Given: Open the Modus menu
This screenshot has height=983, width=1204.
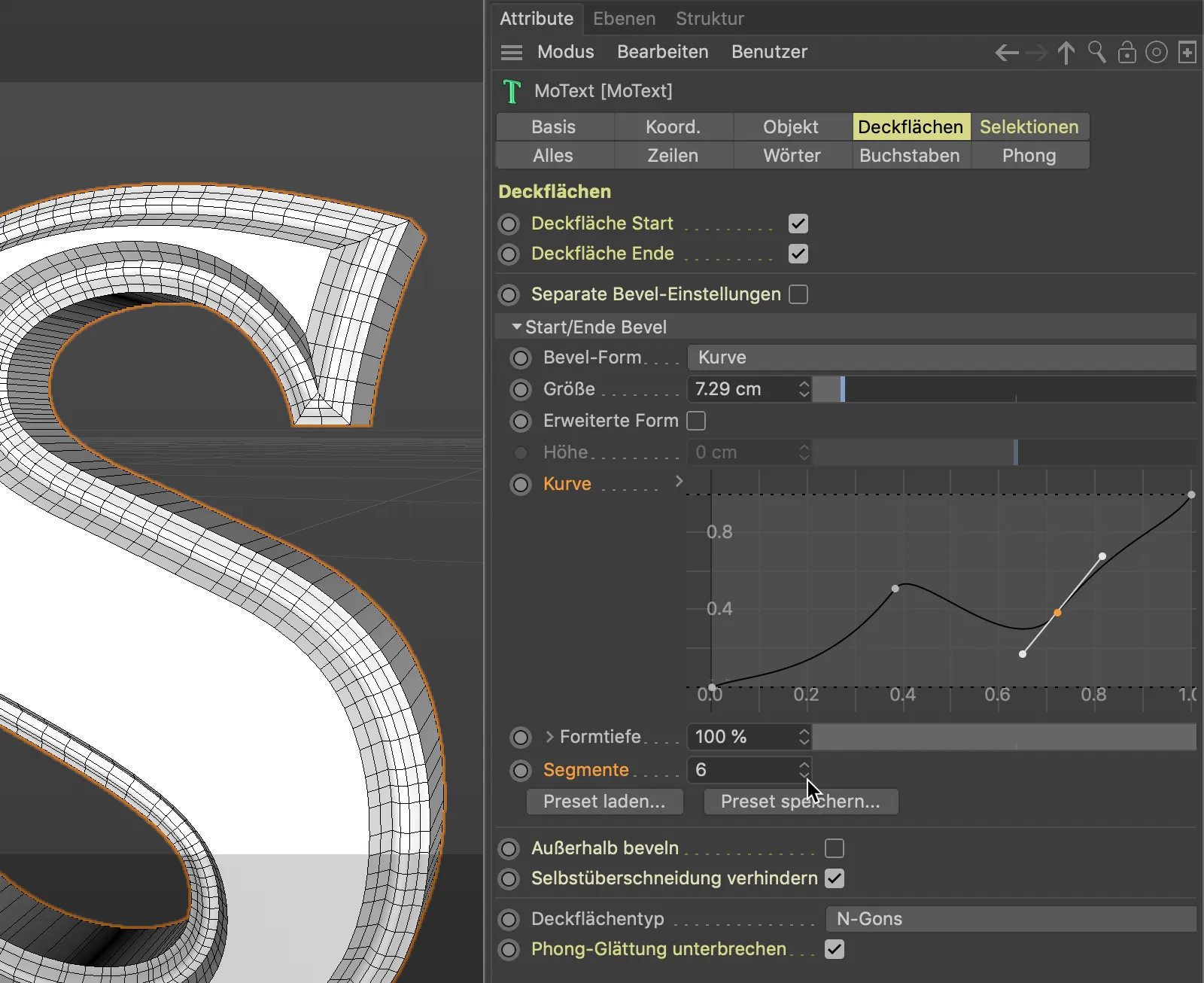Looking at the screenshot, I should (x=566, y=52).
